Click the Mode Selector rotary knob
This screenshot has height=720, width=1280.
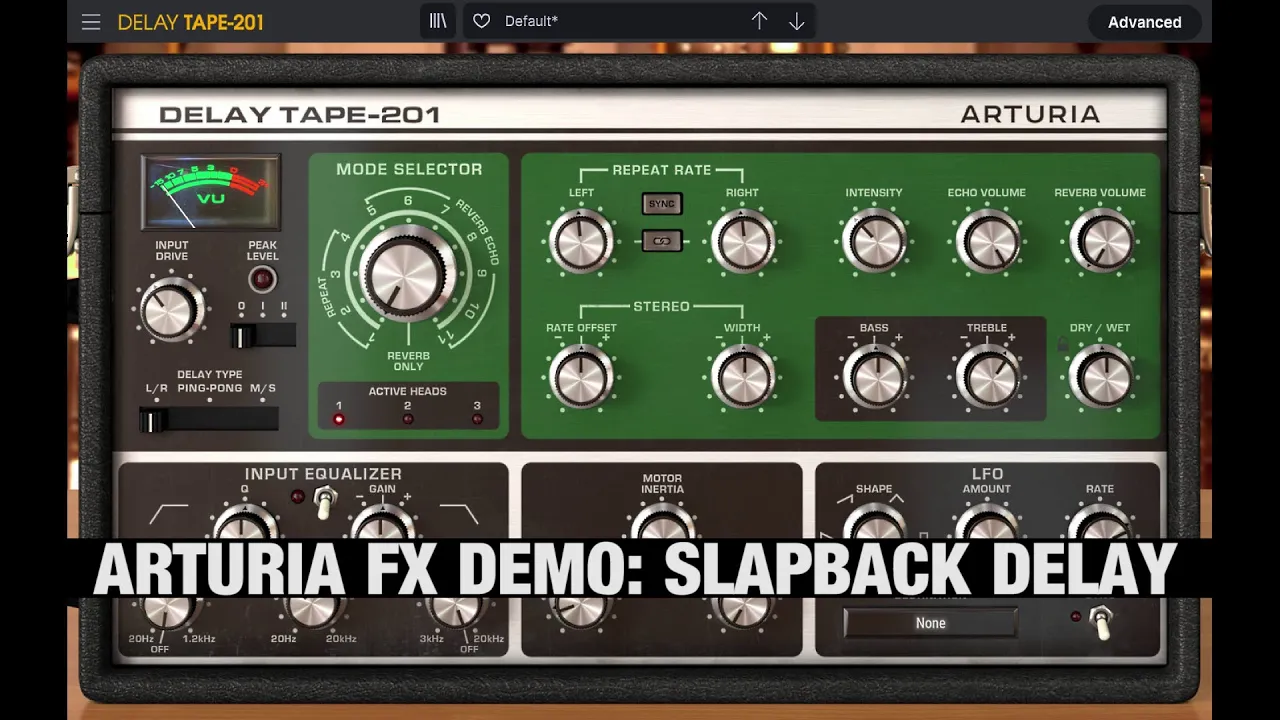point(408,273)
